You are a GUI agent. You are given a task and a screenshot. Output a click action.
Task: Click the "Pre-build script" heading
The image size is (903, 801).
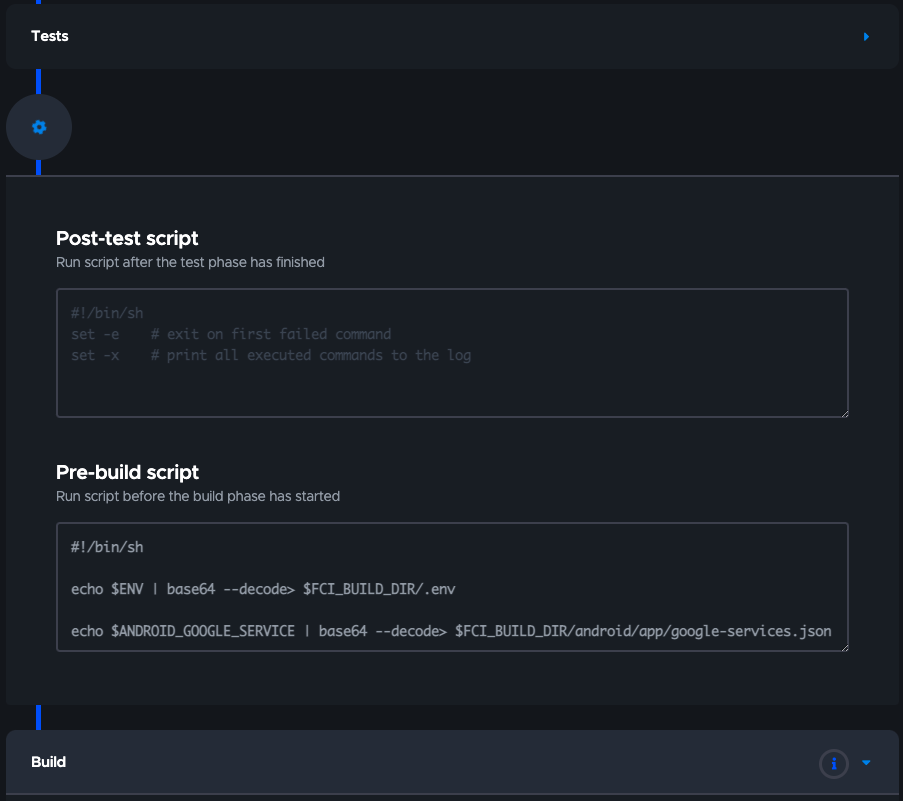(127, 472)
